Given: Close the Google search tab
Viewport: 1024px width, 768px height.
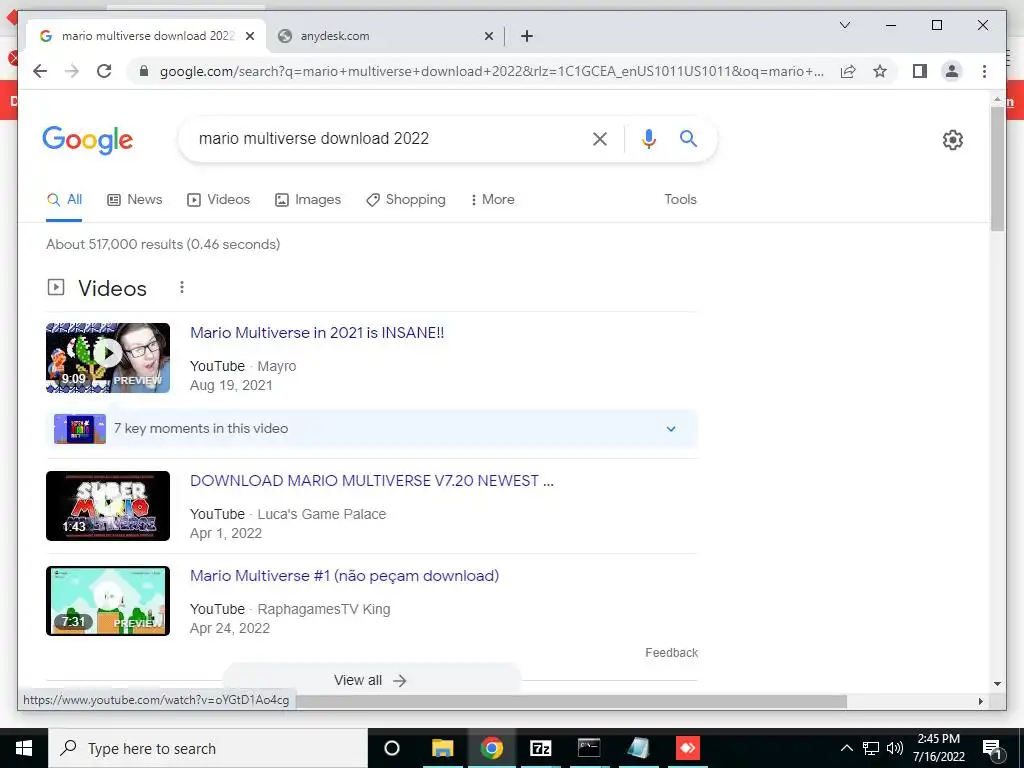Looking at the screenshot, I should coord(249,37).
